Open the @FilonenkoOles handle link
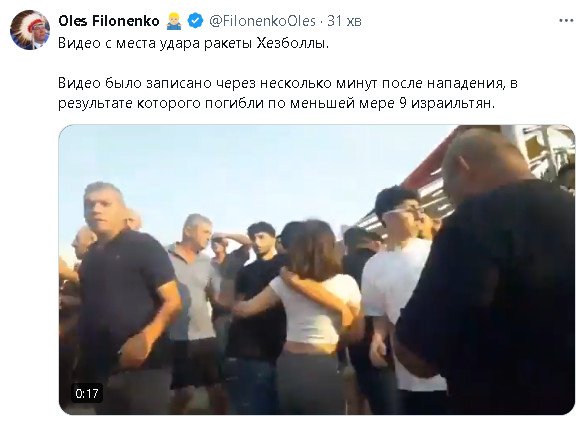 tap(262, 21)
